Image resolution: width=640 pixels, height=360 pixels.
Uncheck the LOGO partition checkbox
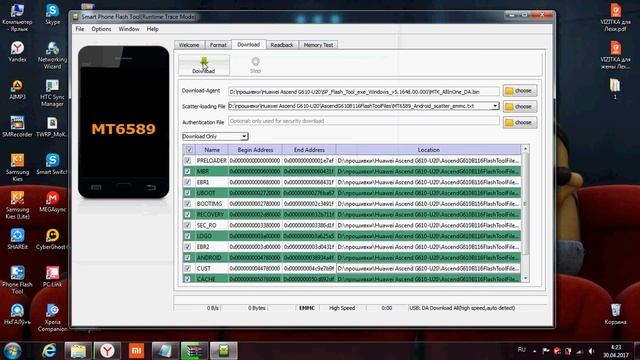(187, 236)
